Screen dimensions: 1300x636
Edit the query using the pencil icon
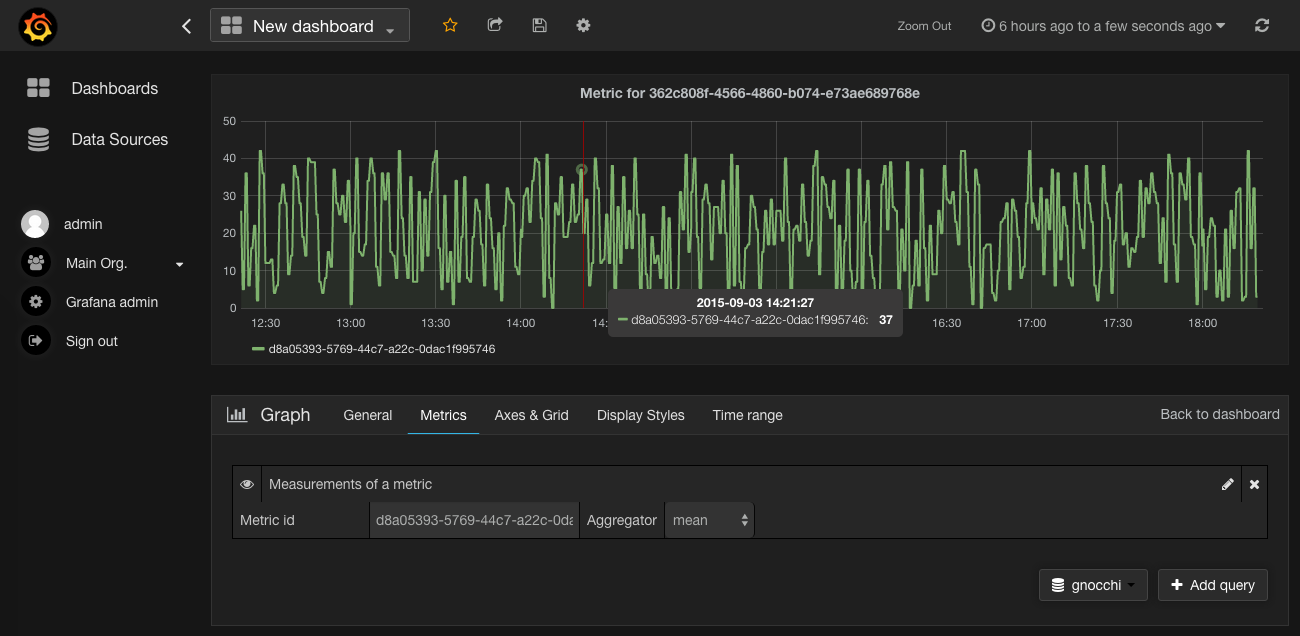[1228, 484]
